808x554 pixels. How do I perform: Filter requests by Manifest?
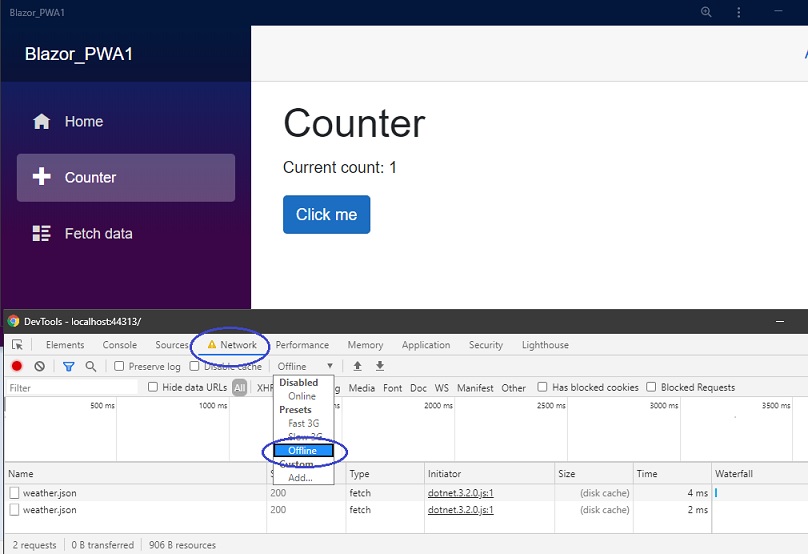point(475,388)
